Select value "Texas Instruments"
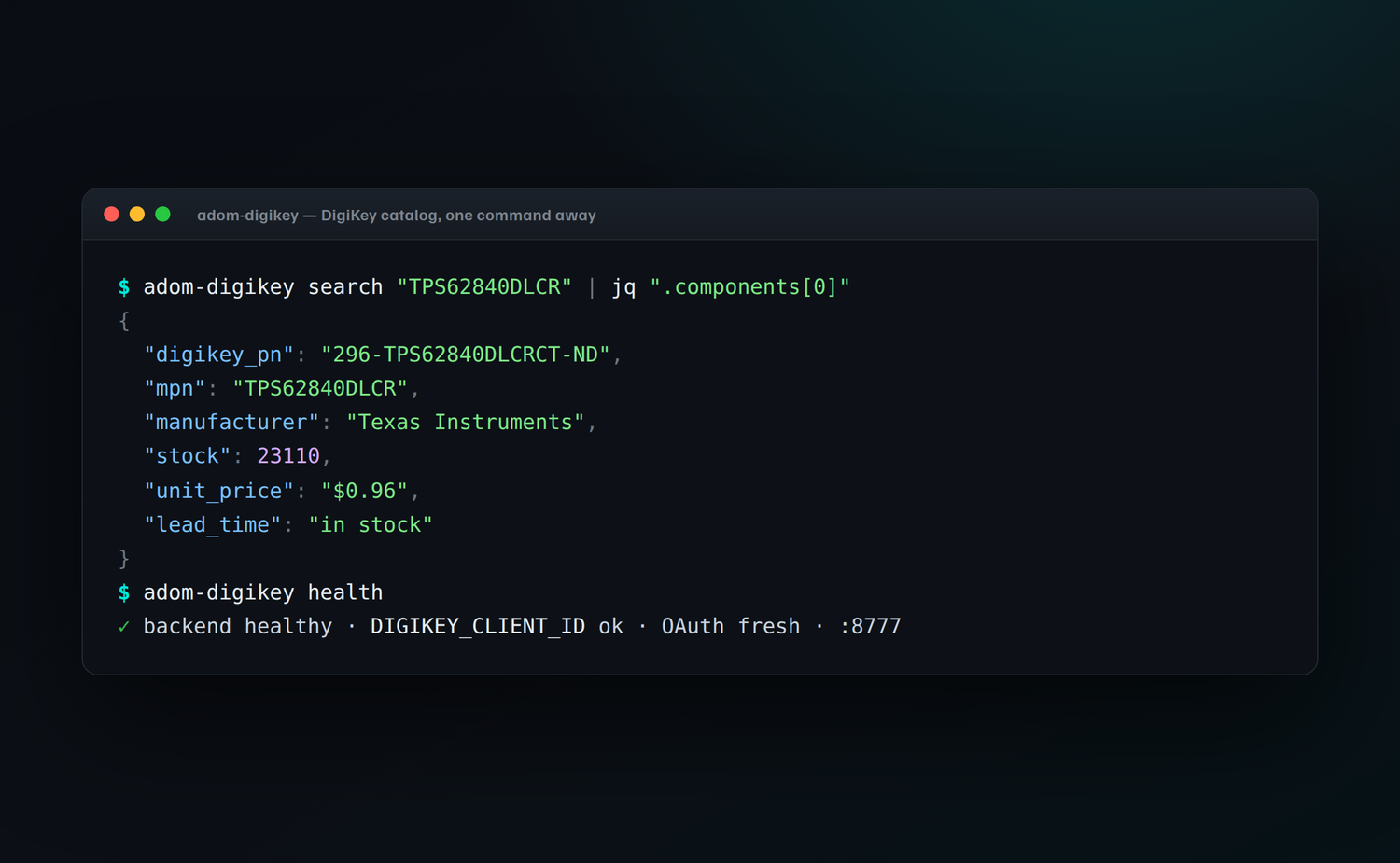Screen dimensions: 1400x863 (x=466, y=423)
